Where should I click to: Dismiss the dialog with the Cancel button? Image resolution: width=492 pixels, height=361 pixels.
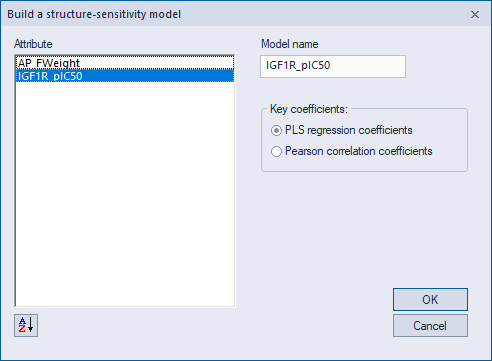pos(430,325)
